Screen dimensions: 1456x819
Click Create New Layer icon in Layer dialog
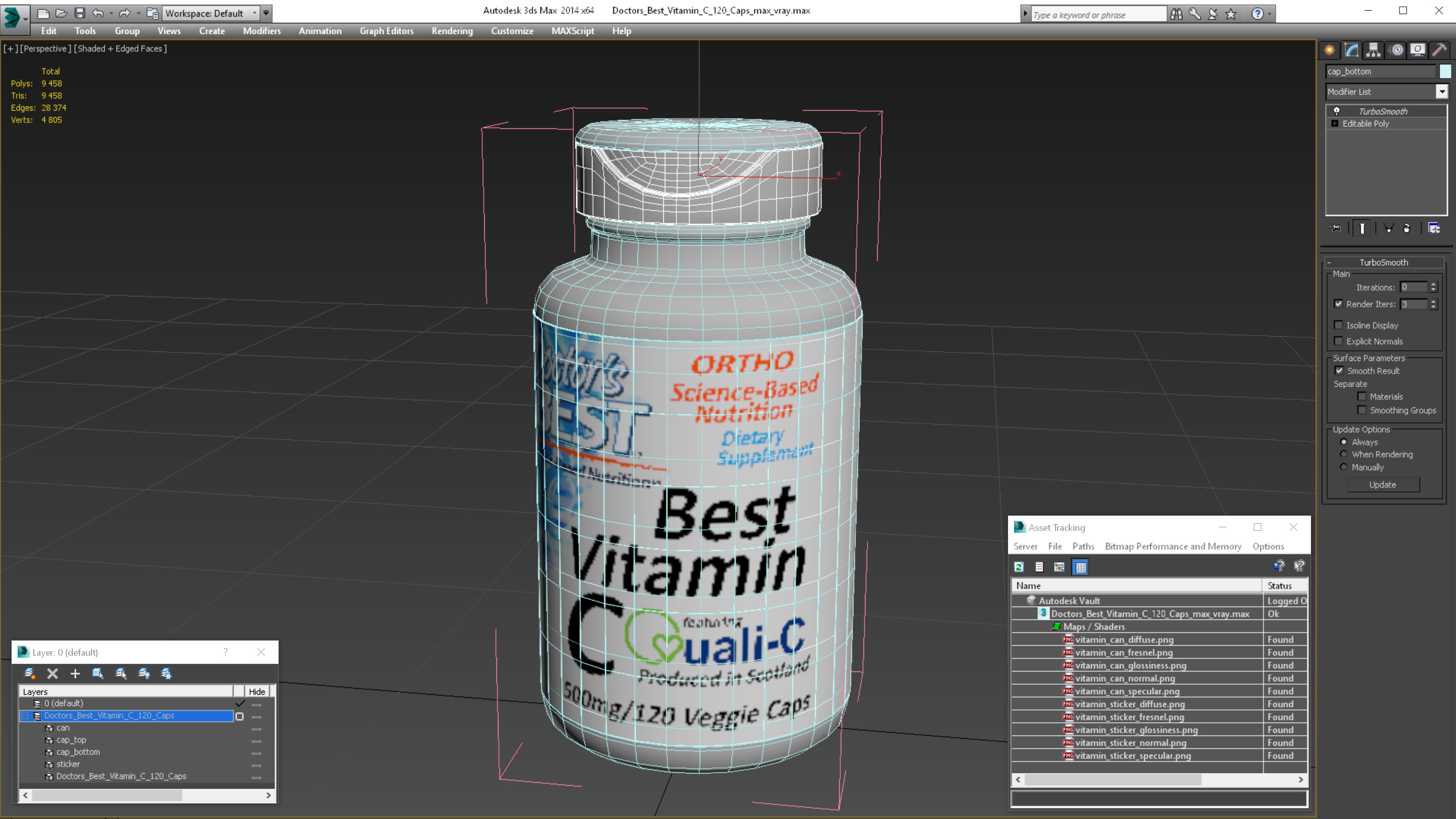pos(29,673)
